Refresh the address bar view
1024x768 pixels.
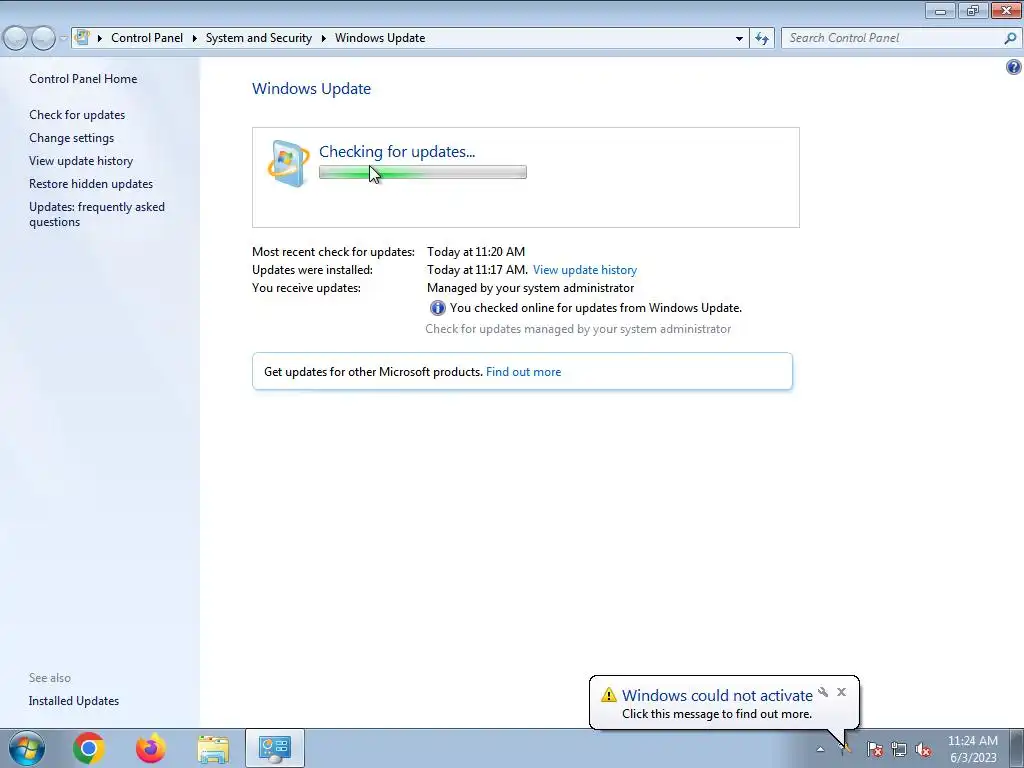(761, 38)
